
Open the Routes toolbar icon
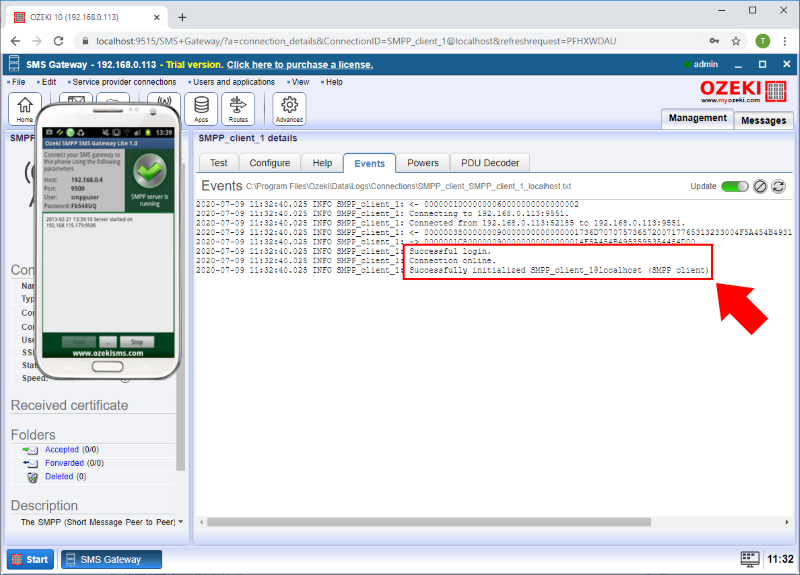(238, 109)
